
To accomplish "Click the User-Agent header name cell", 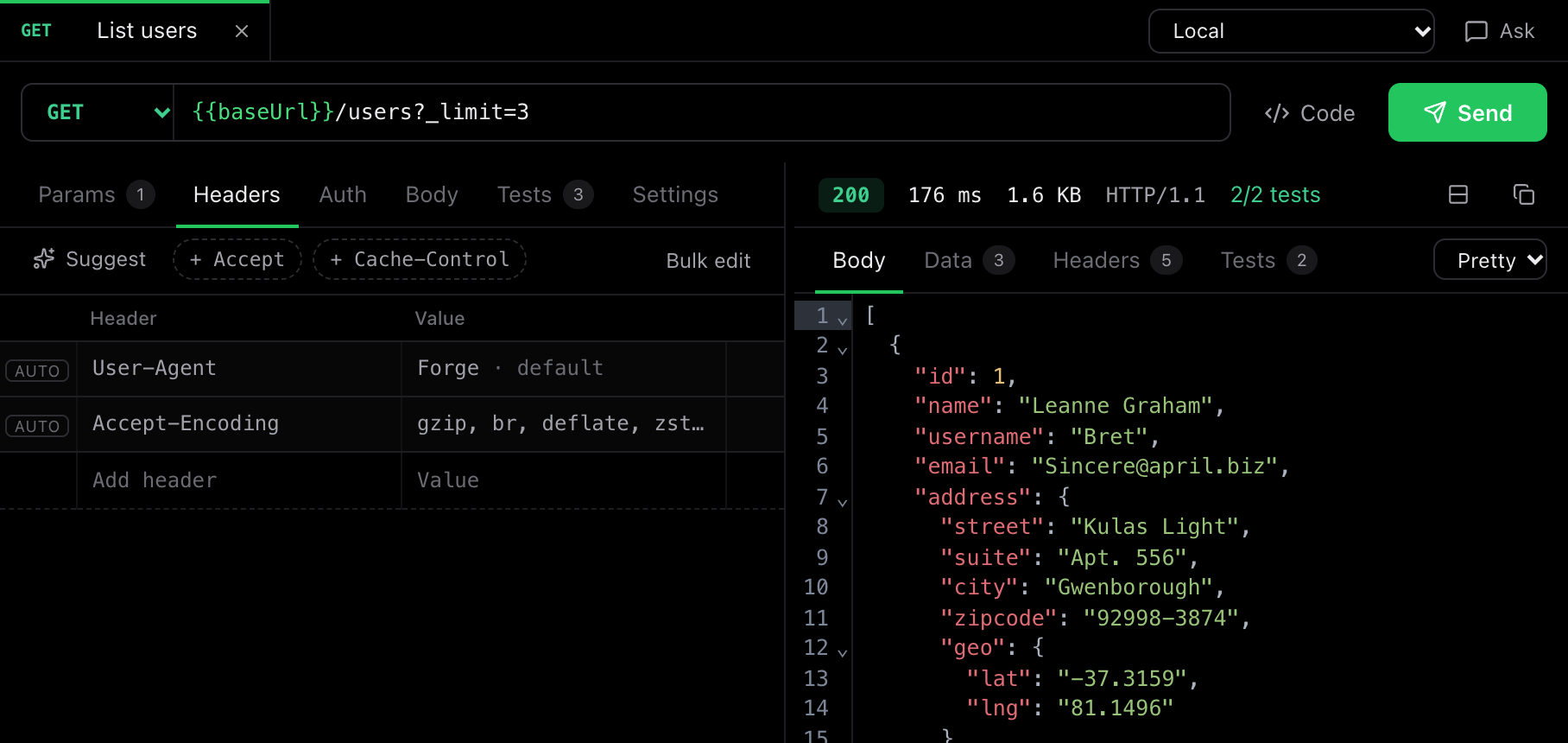I will click(x=239, y=369).
